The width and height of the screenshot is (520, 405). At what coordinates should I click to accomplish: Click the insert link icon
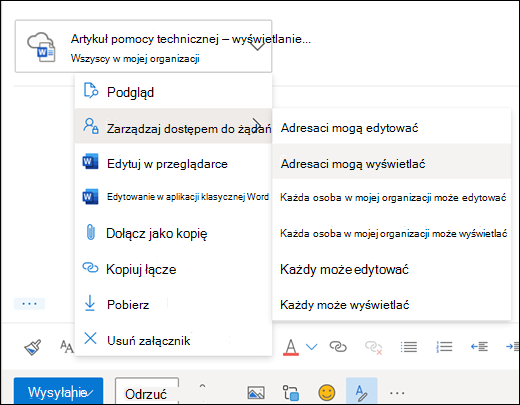coord(338,347)
